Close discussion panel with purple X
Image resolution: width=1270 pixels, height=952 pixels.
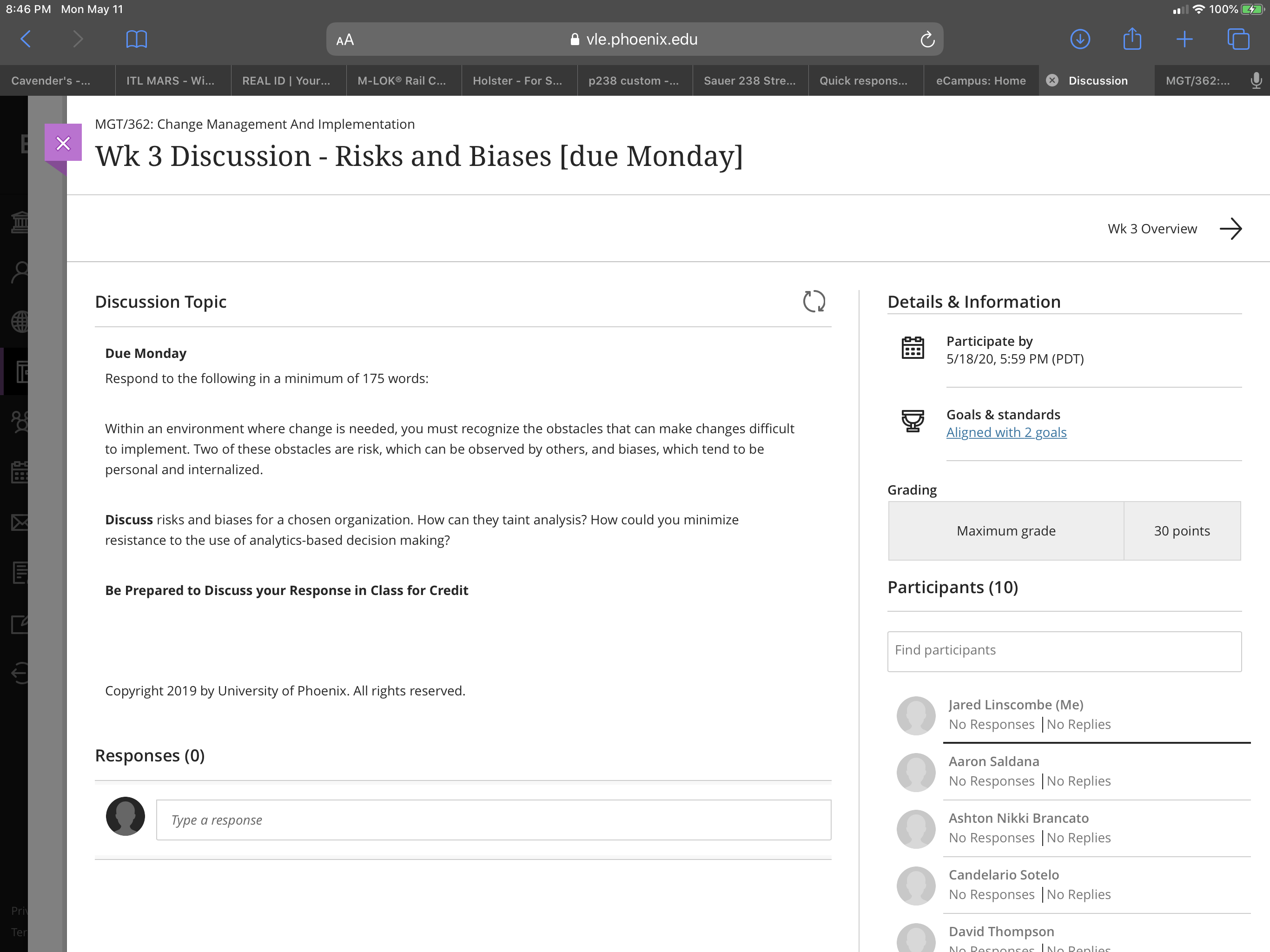[x=63, y=143]
